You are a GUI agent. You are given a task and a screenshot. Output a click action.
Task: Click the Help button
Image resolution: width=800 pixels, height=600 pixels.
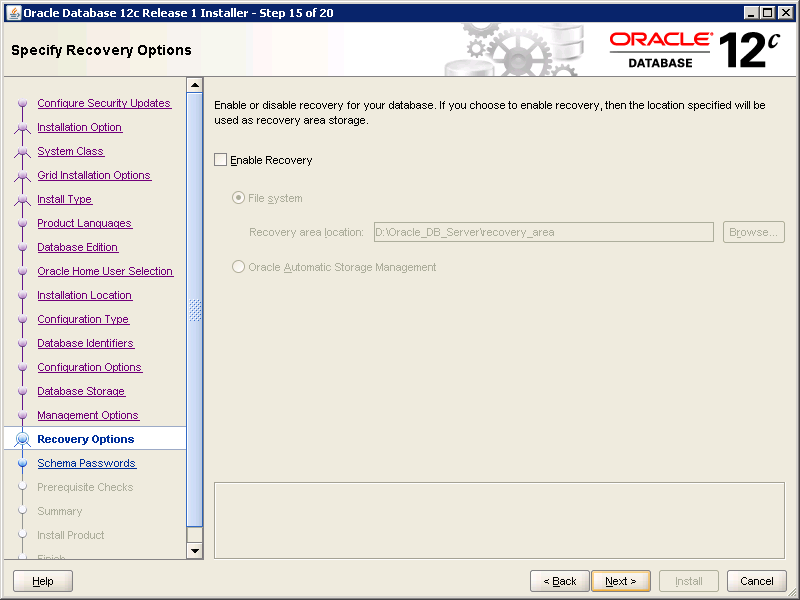(43, 581)
